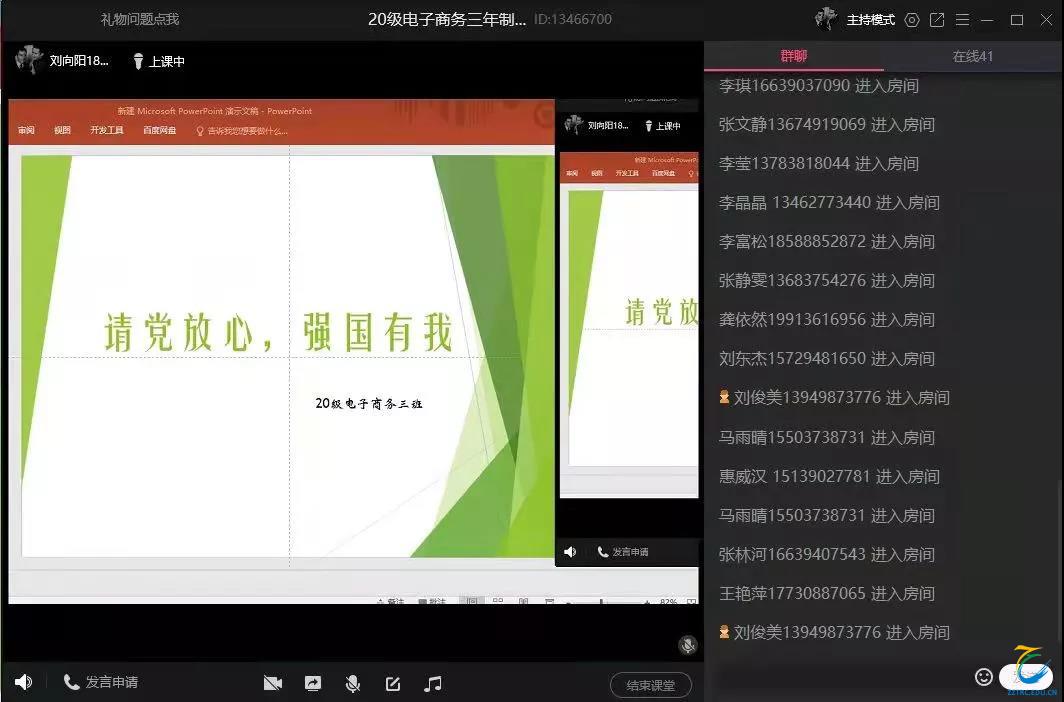
Task: Switch to the 在线41 tab
Action: pos(972,56)
